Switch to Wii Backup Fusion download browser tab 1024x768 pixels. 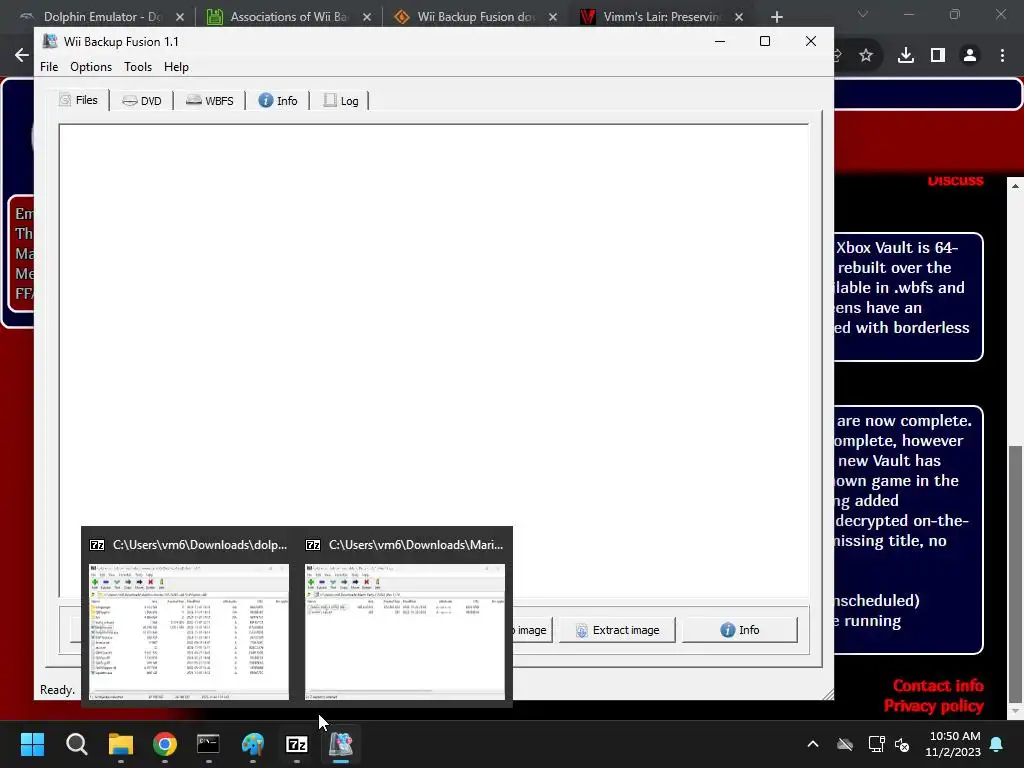coord(475,17)
